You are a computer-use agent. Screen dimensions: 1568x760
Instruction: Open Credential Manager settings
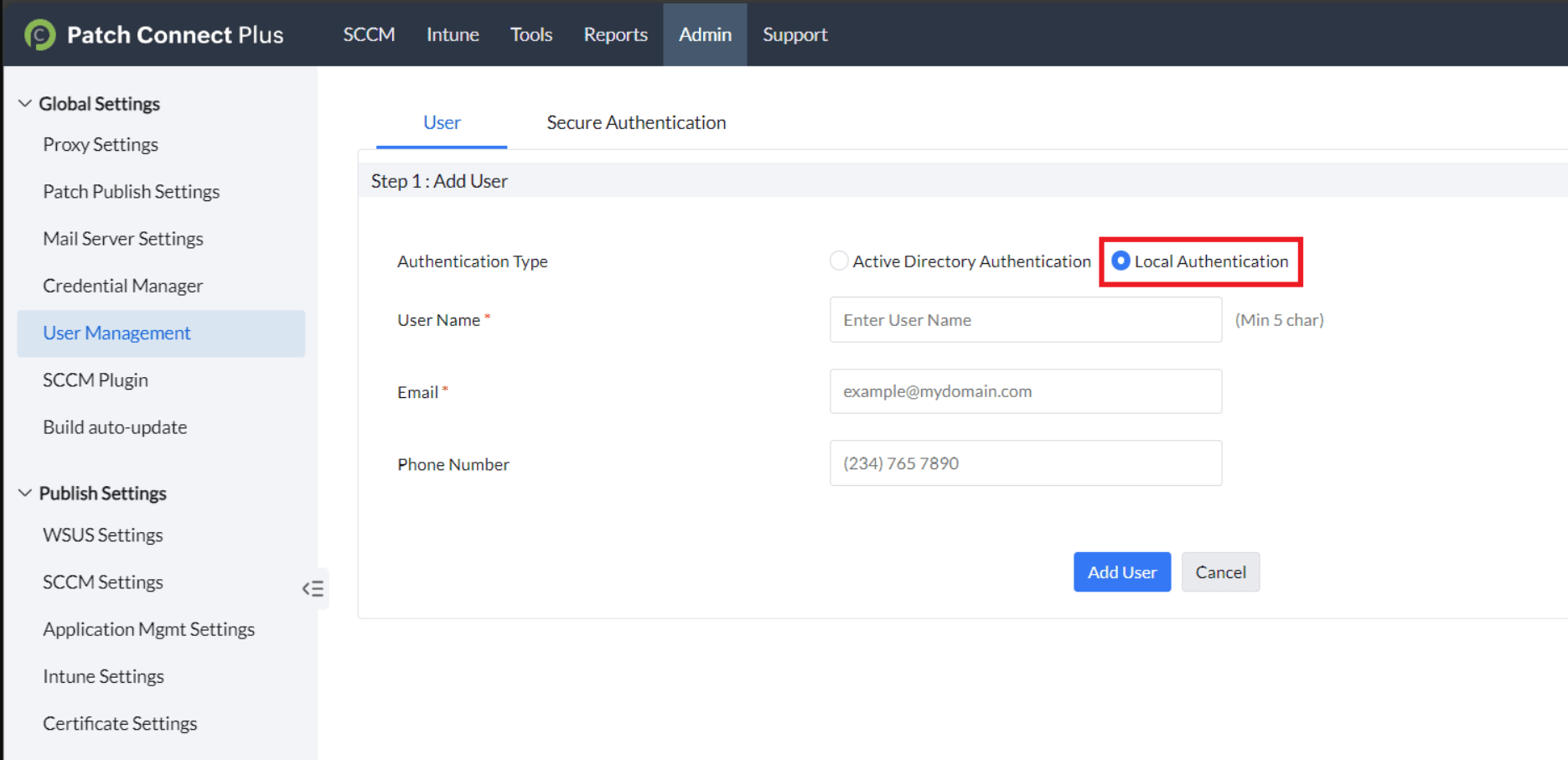122,285
